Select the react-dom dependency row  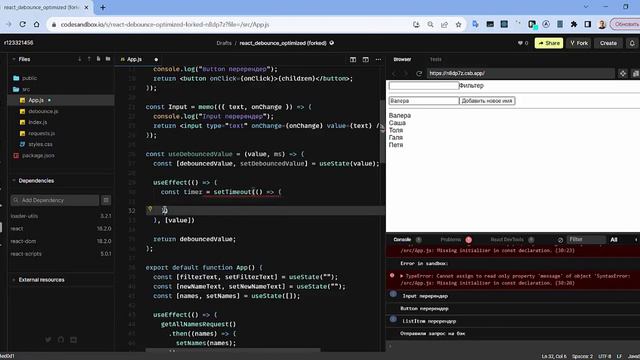point(61,241)
